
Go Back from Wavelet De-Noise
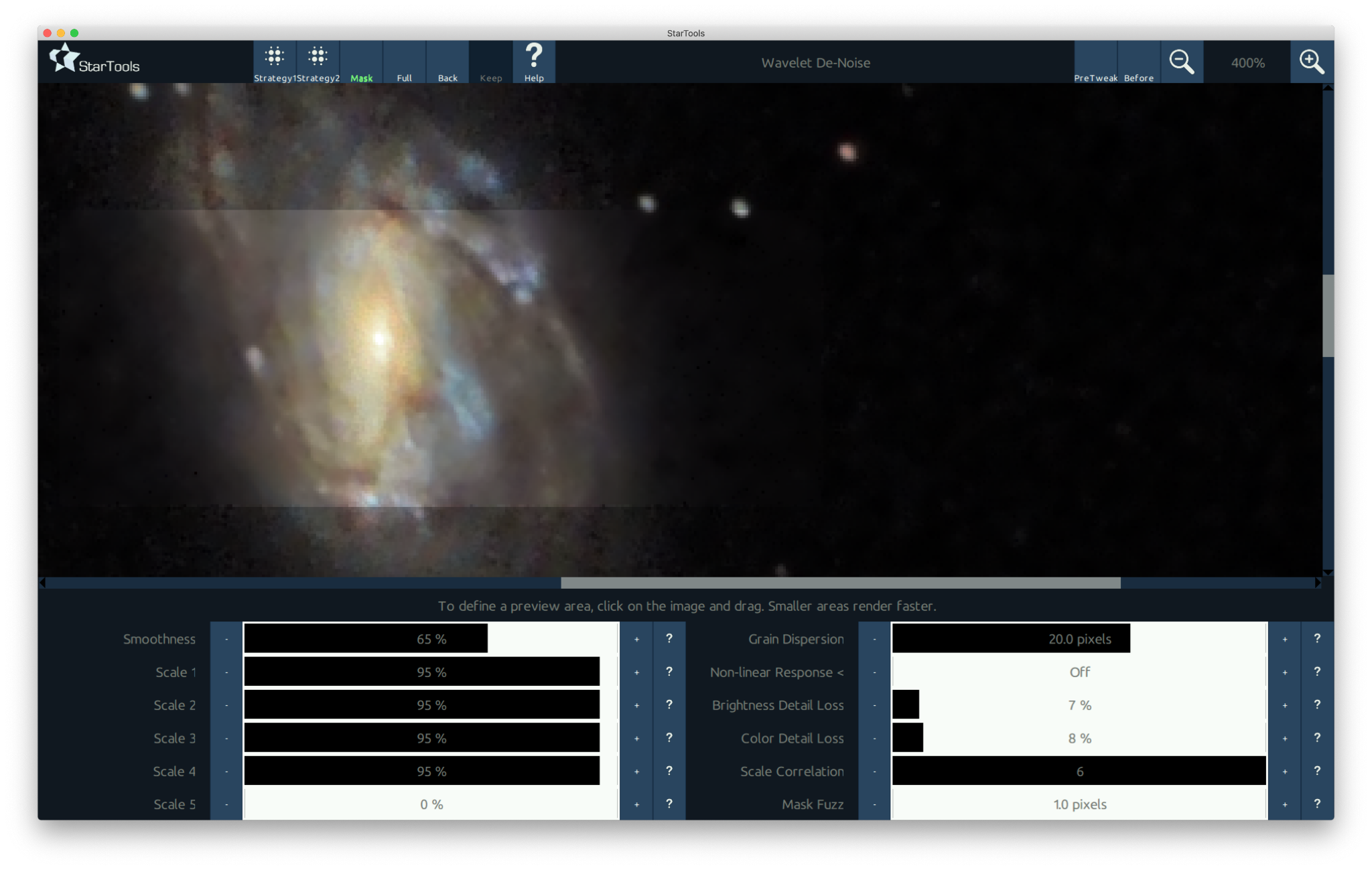[448, 62]
